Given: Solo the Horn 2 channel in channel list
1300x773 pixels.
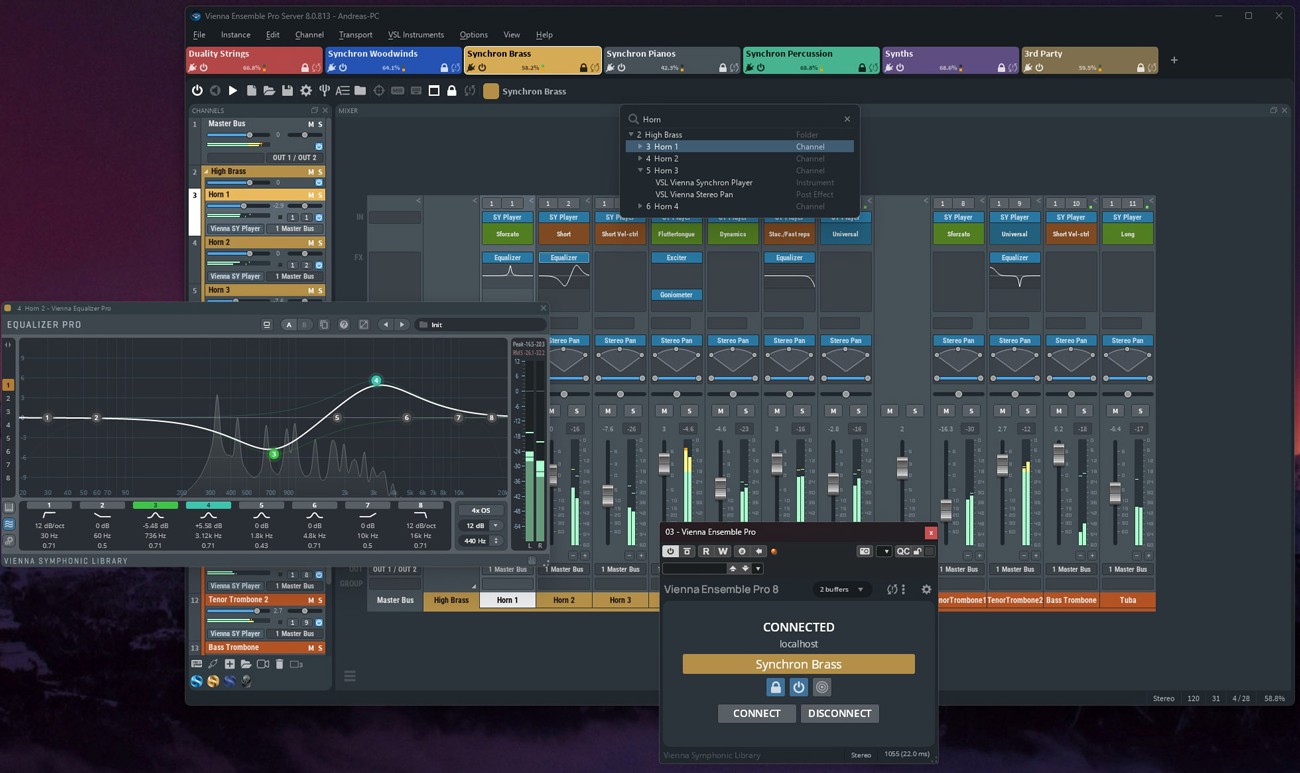Looking at the screenshot, I should pyautogui.click(x=320, y=243).
